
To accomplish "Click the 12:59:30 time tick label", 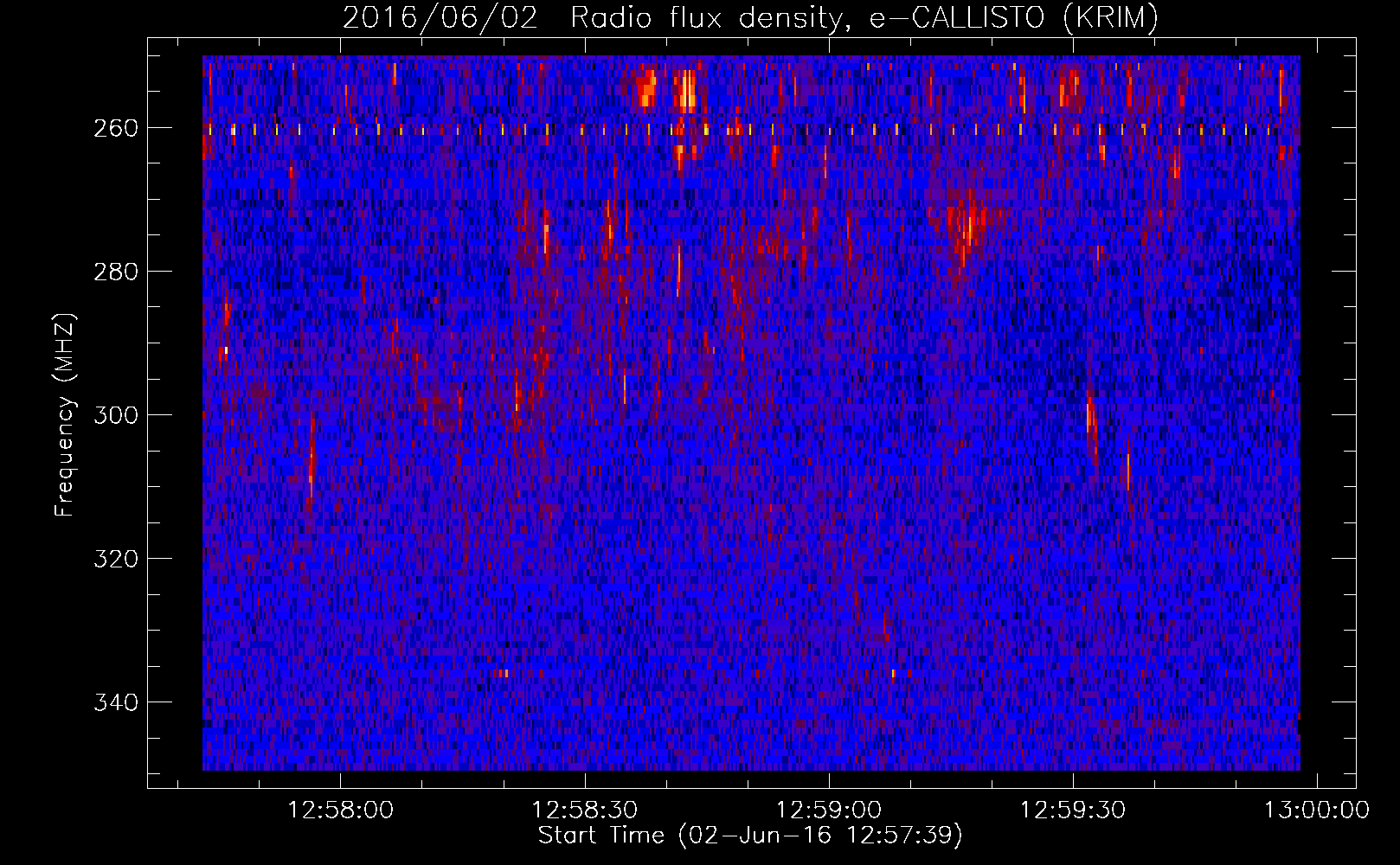I will click(1073, 811).
